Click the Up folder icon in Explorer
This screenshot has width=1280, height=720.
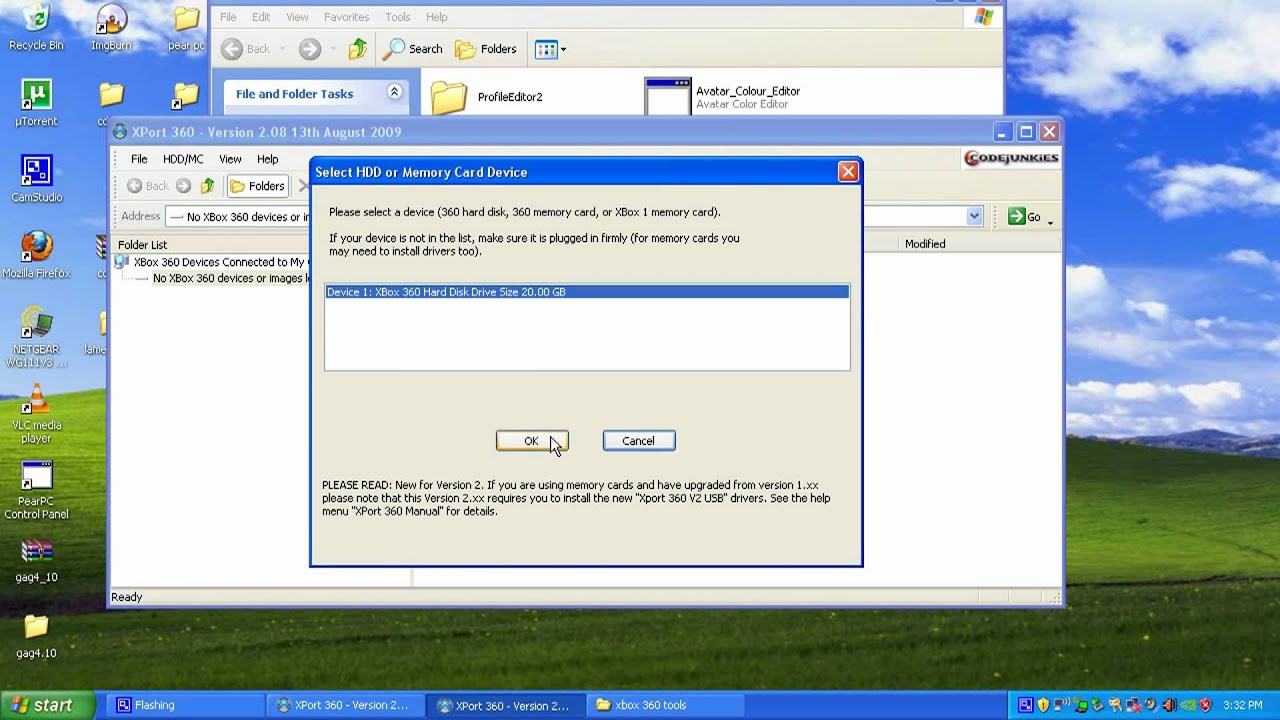click(357, 49)
